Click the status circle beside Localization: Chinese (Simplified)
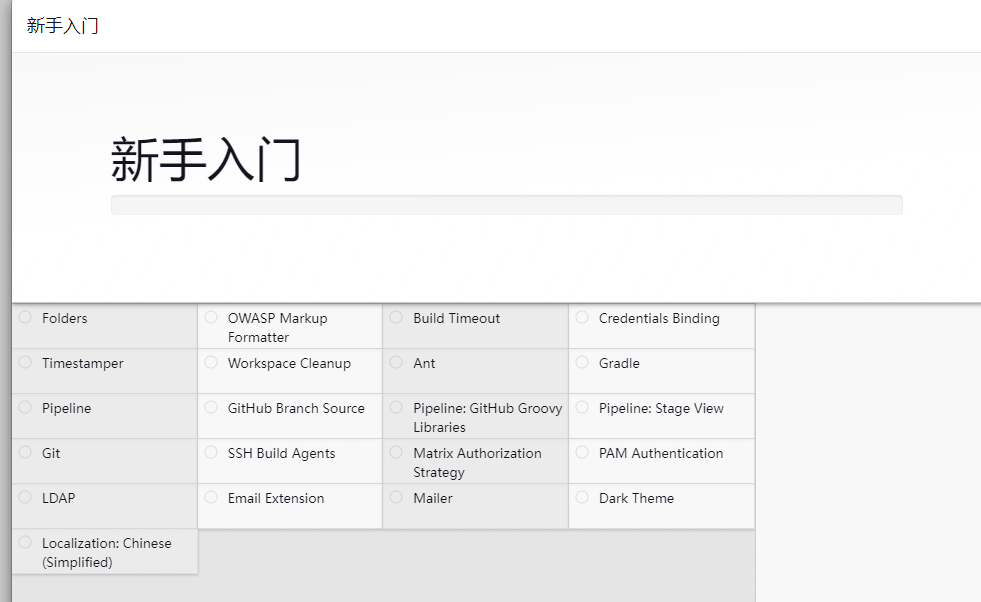981x602 pixels. click(25, 543)
